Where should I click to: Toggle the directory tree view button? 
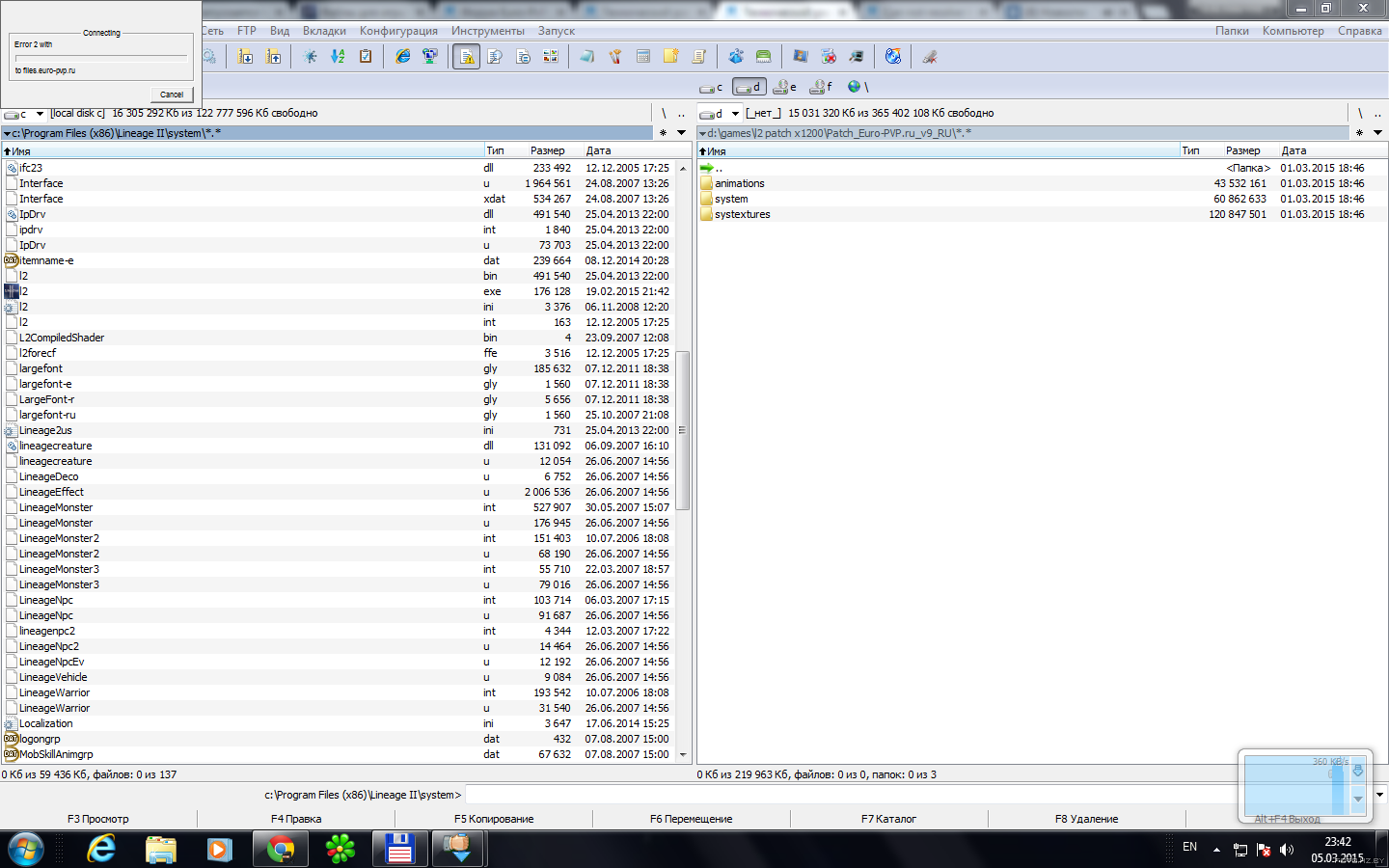(523, 57)
